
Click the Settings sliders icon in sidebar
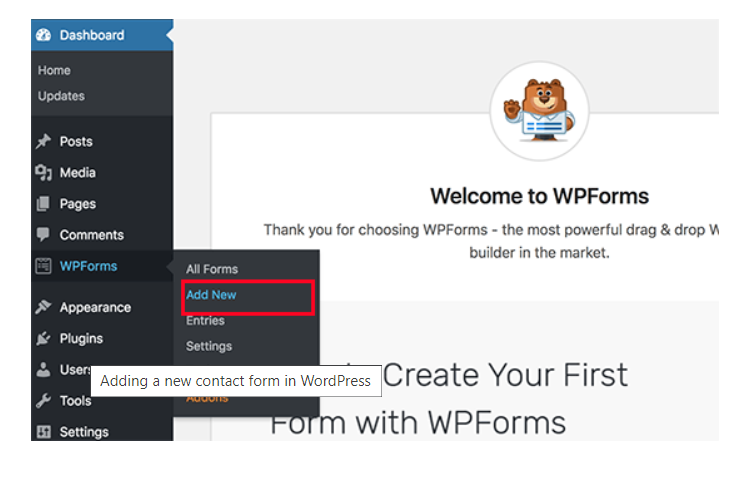pyautogui.click(x=43, y=432)
